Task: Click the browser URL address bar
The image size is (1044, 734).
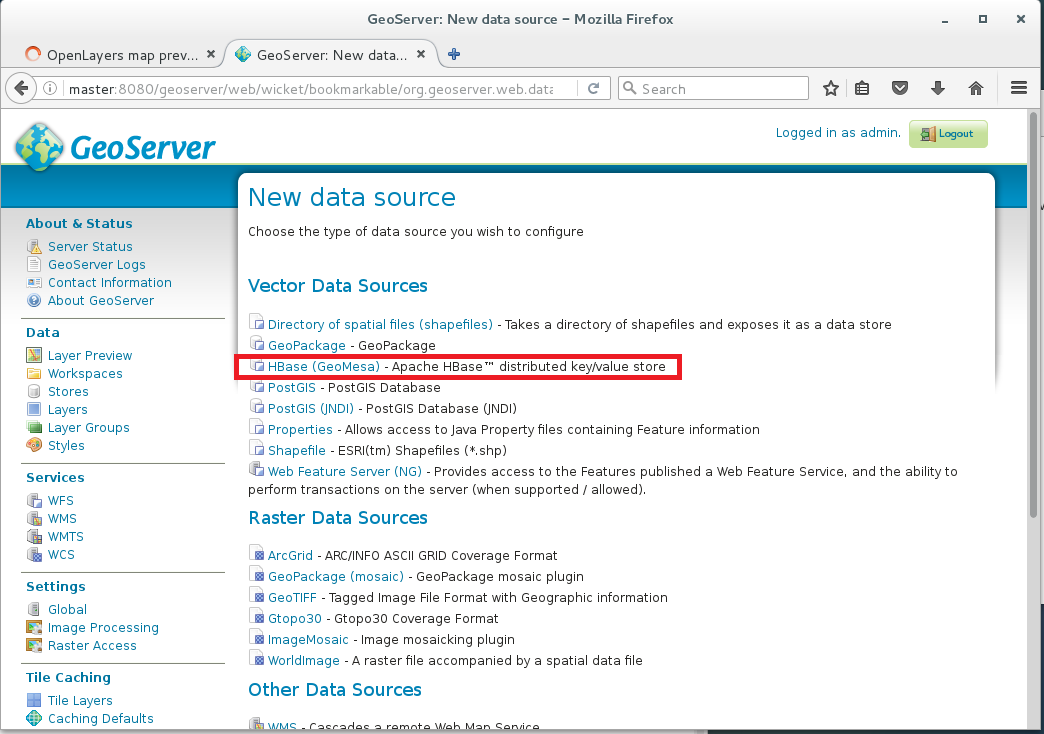Action: (310, 89)
